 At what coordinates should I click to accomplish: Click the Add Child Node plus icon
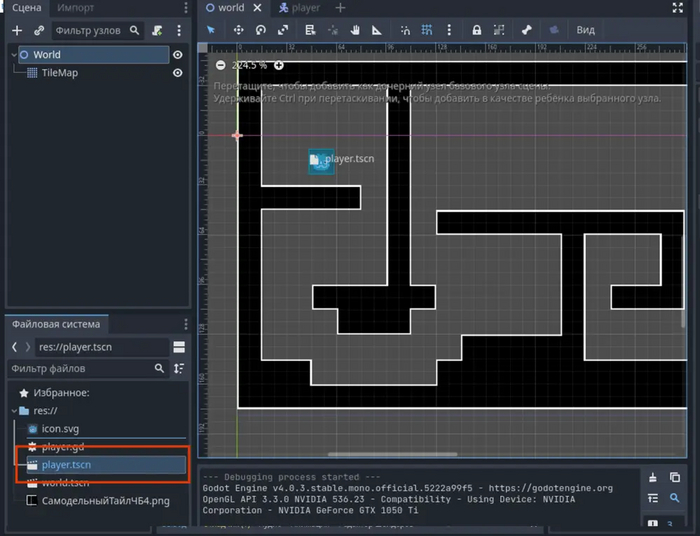point(17,31)
